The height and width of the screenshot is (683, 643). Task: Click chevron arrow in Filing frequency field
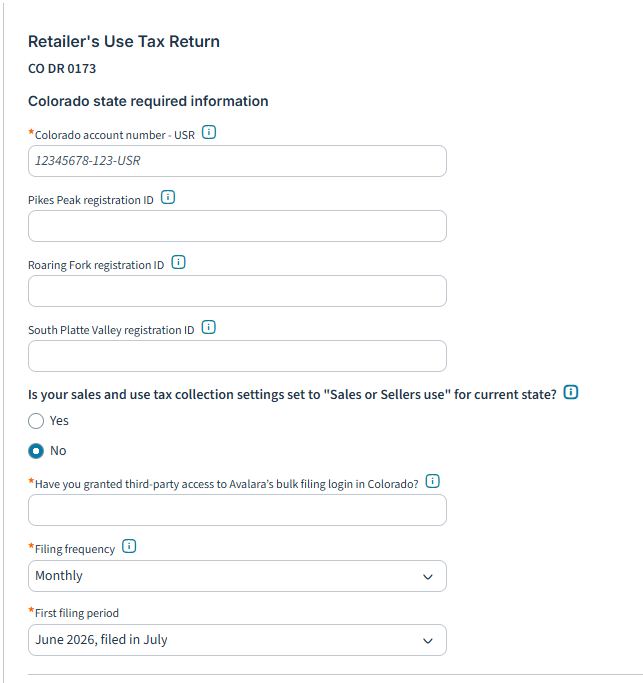tap(428, 577)
